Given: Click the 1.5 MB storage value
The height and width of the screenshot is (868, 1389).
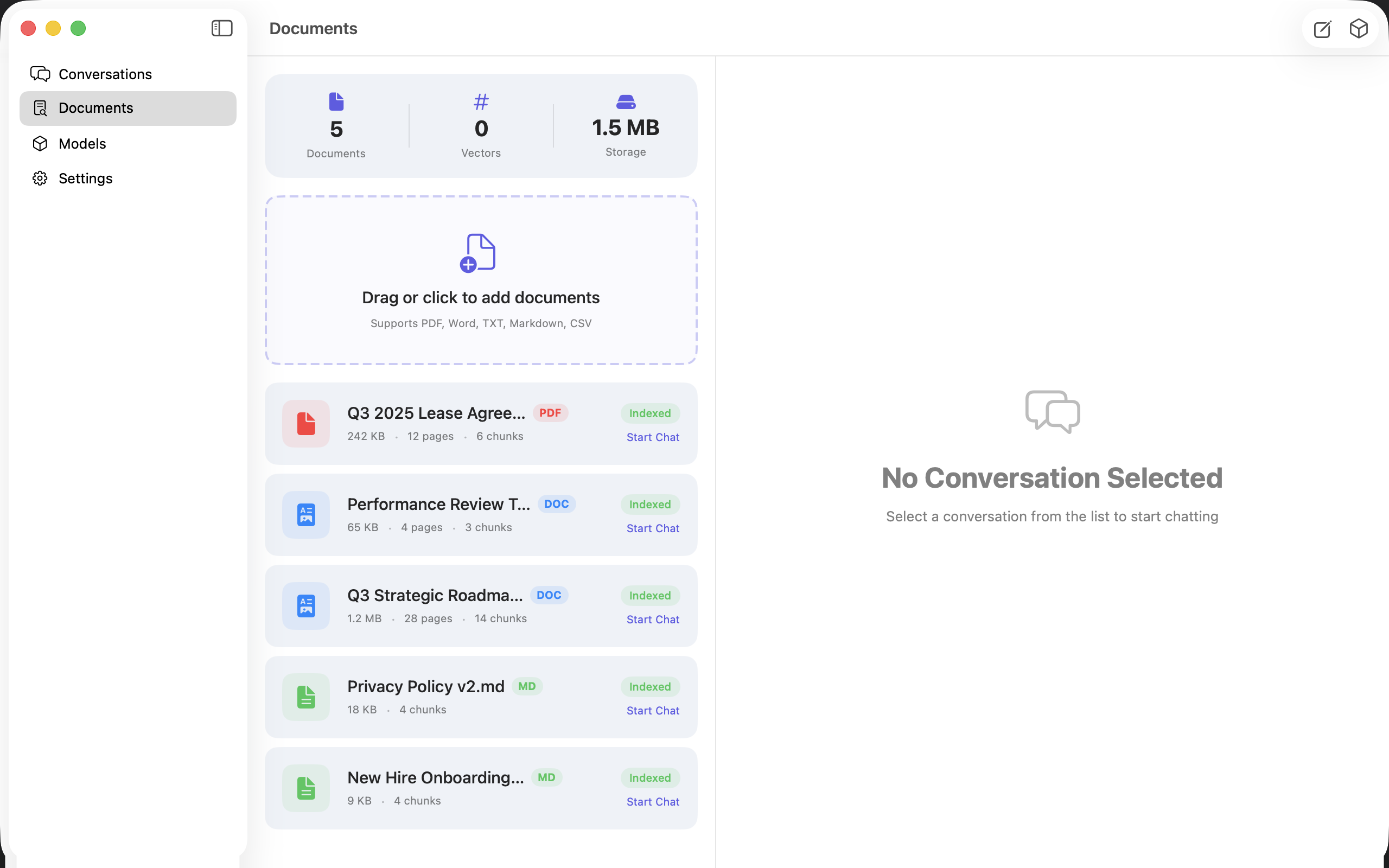Looking at the screenshot, I should pos(626,127).
